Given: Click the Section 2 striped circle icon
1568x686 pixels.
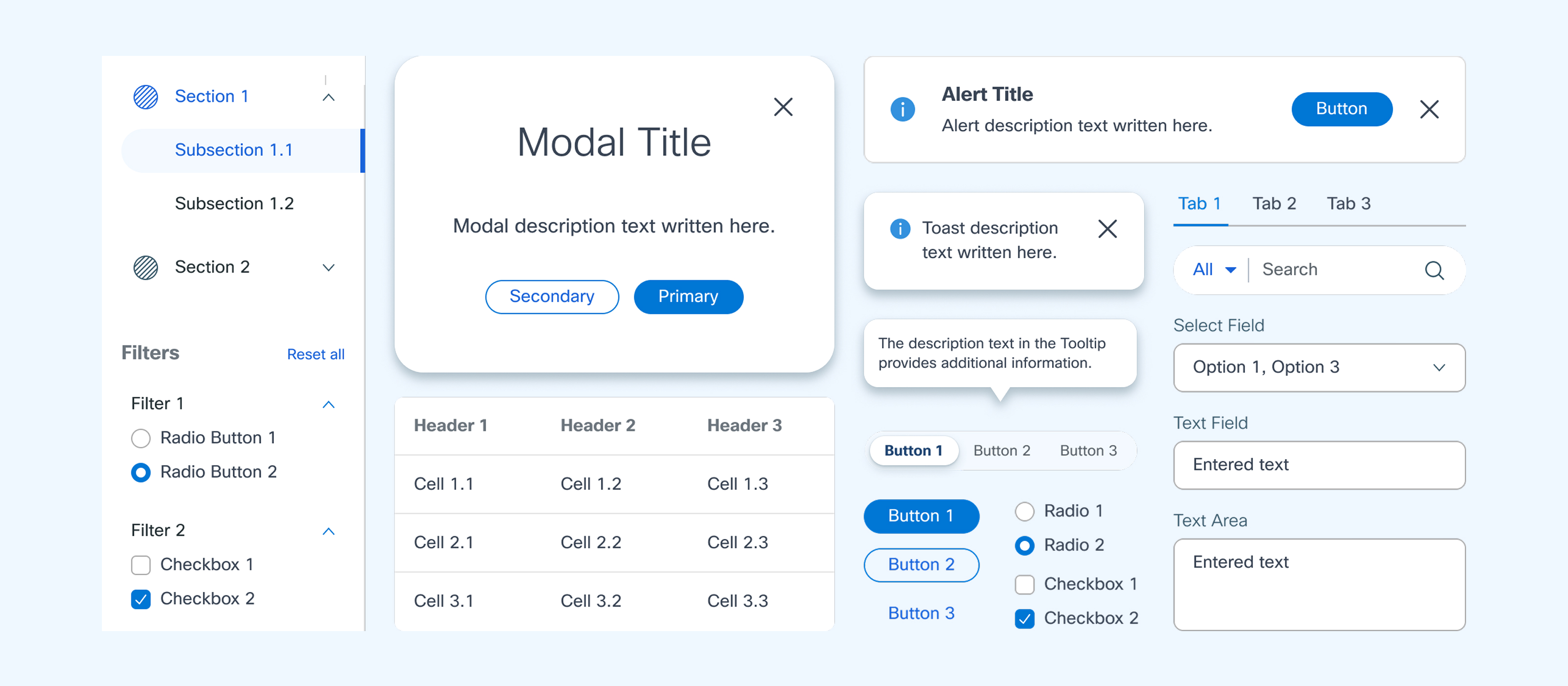Looking at the screenshot, I should pyautogui.click(x=146, y=267).
